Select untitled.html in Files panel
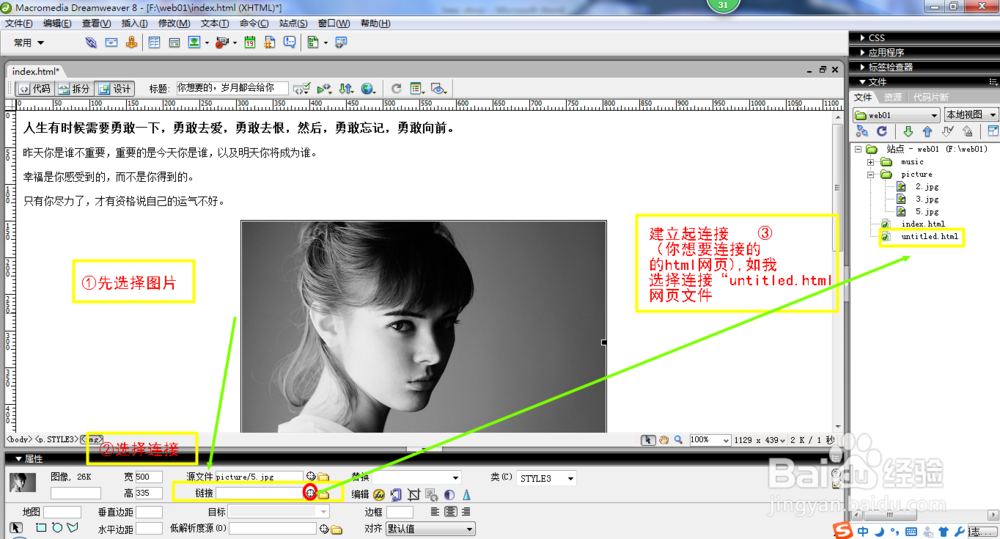The image size is (1000, 539). point(929,237)
